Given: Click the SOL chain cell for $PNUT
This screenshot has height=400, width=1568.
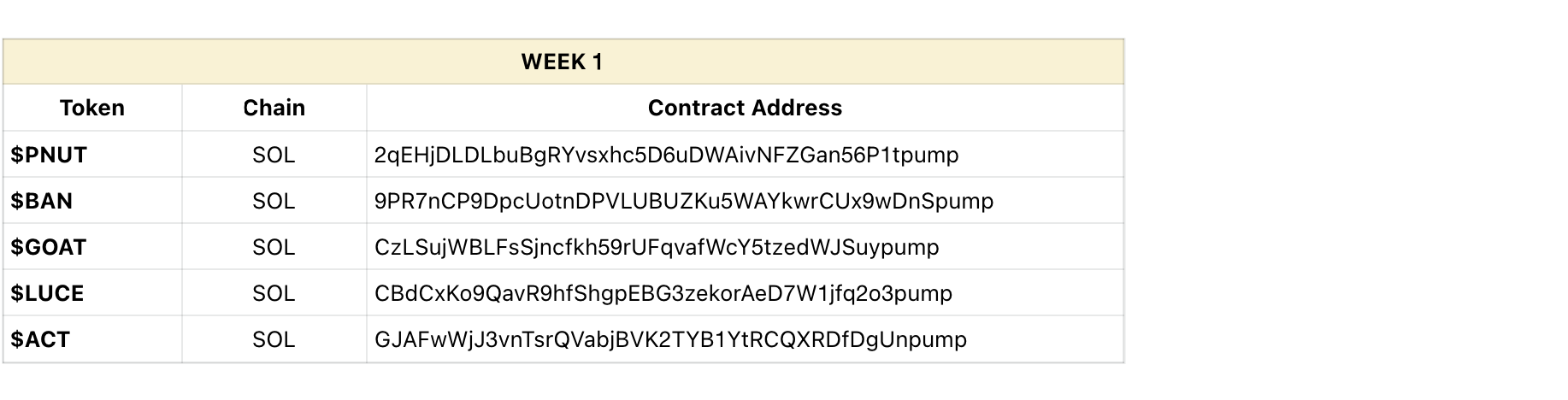Looking at the screenshot, I should click(274, 155).
